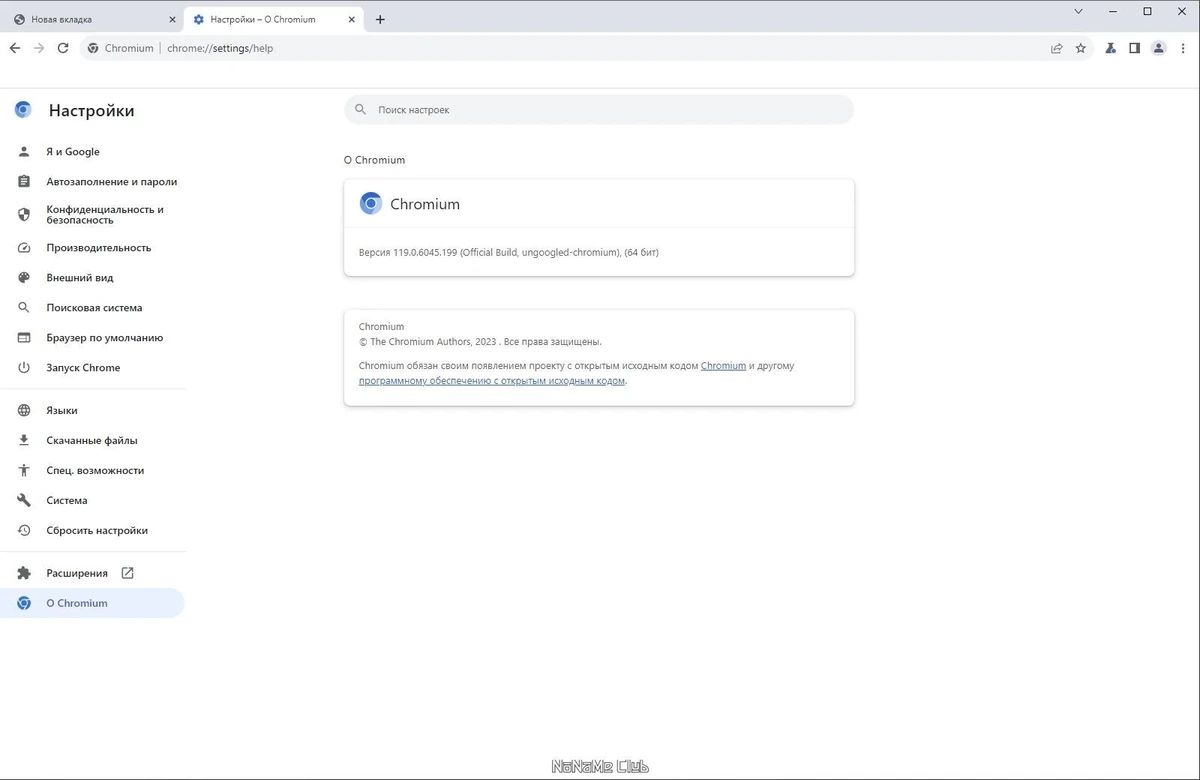Click the Chromium site info chip in address bar
The image size is (1200, 780).
click(121, 48)
